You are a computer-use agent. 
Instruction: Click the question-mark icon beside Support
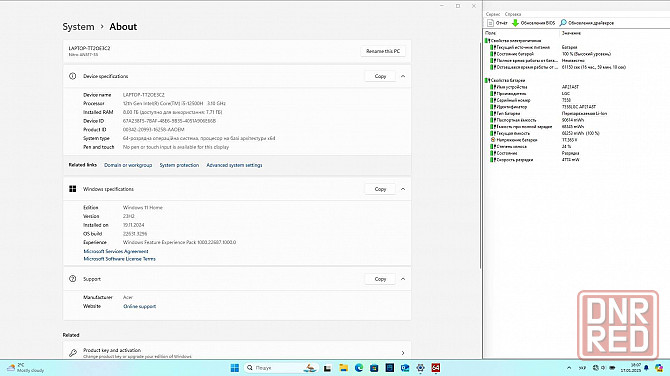(x=73, y=279)
